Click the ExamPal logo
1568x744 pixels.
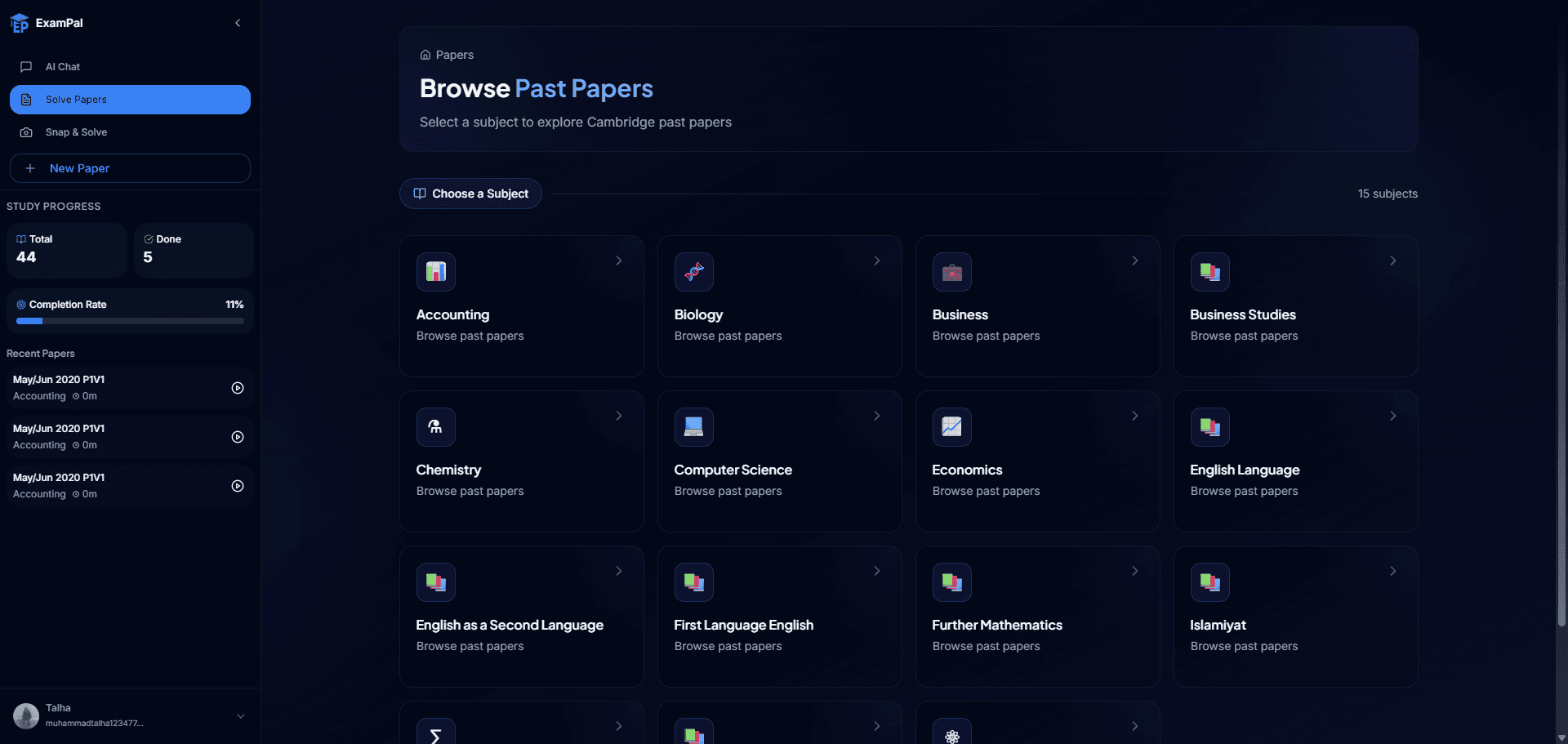[x=20, y=23]
